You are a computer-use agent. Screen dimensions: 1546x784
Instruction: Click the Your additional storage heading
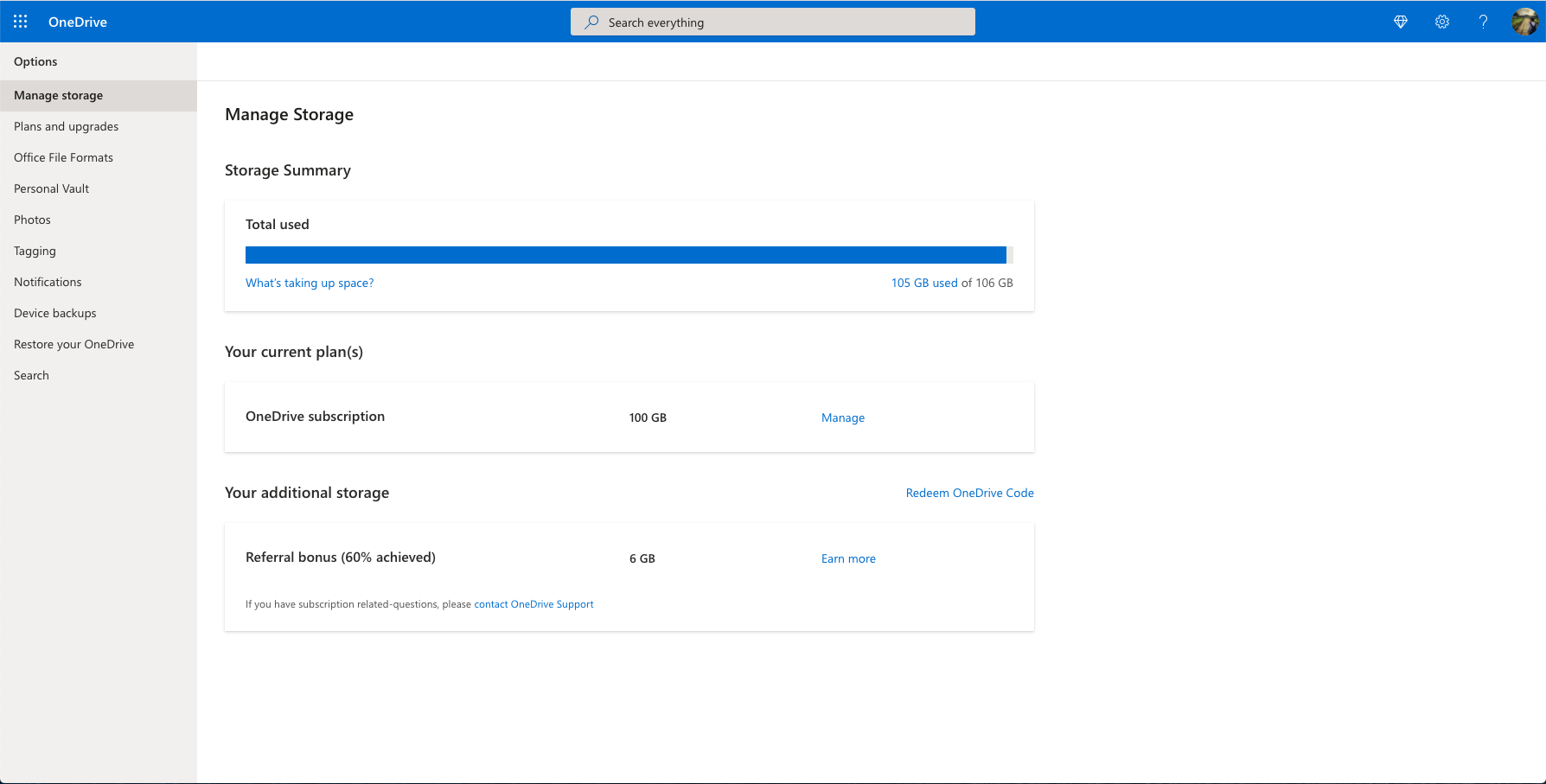pyautogui.click(x=307, y=493)
